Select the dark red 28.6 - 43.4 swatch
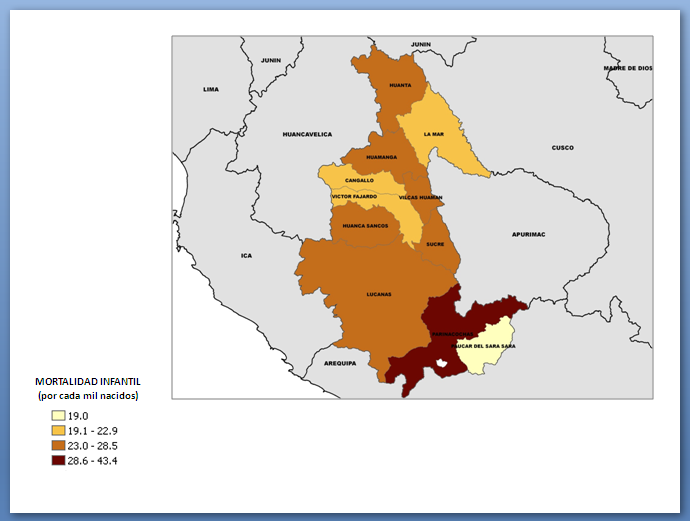690x521 pixels. pos(59,461)
